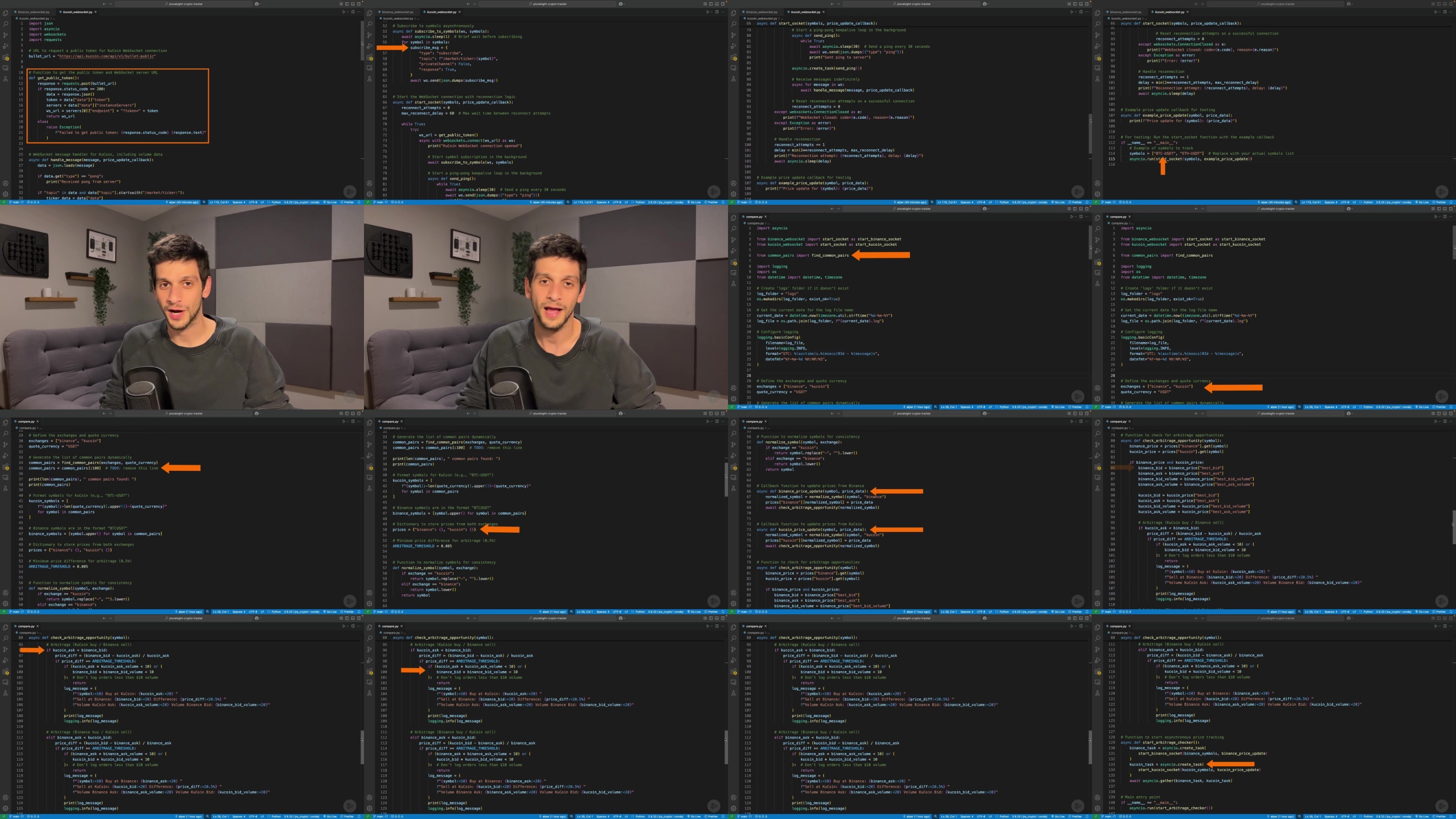Go forward using arrow in 'def kucoin_price_update' frame

tap(838, 413)
